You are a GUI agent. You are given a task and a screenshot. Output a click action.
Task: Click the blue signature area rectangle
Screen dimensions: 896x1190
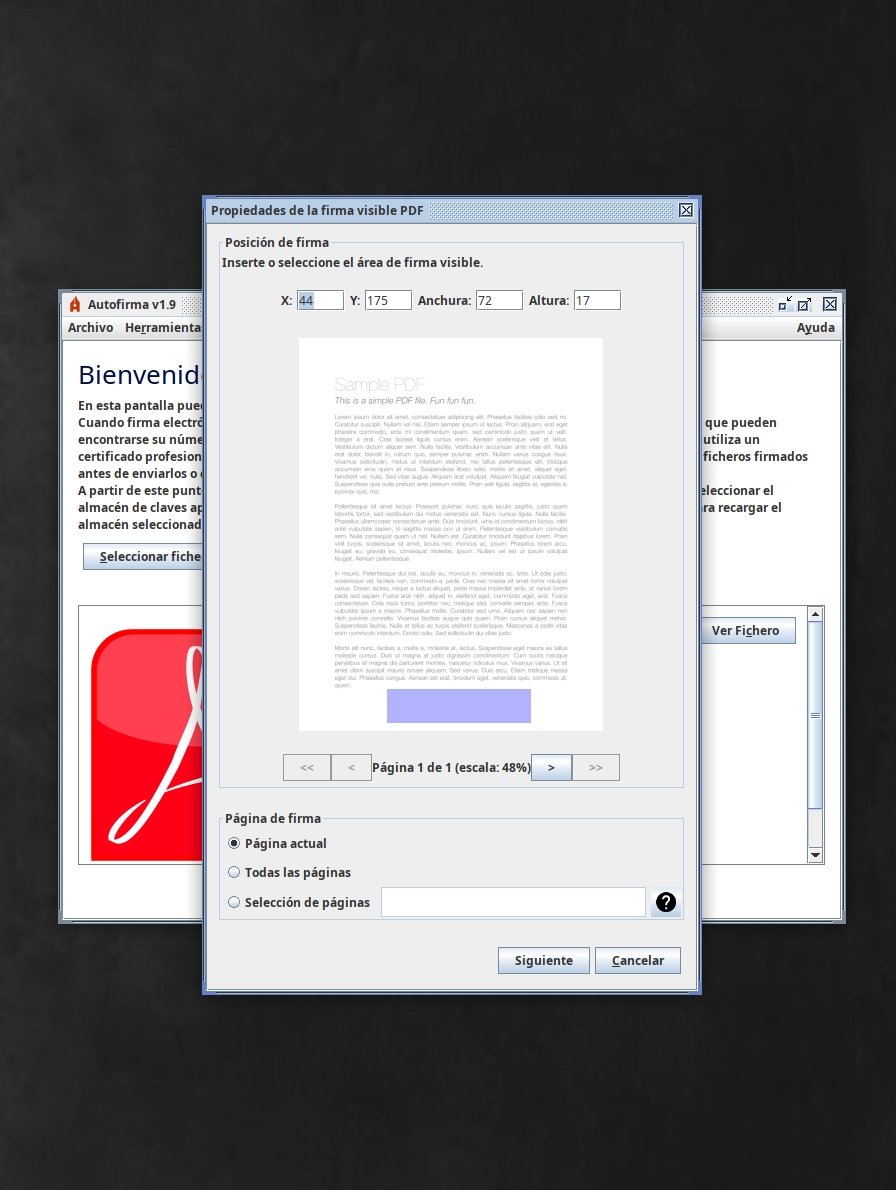click(459, 706)
